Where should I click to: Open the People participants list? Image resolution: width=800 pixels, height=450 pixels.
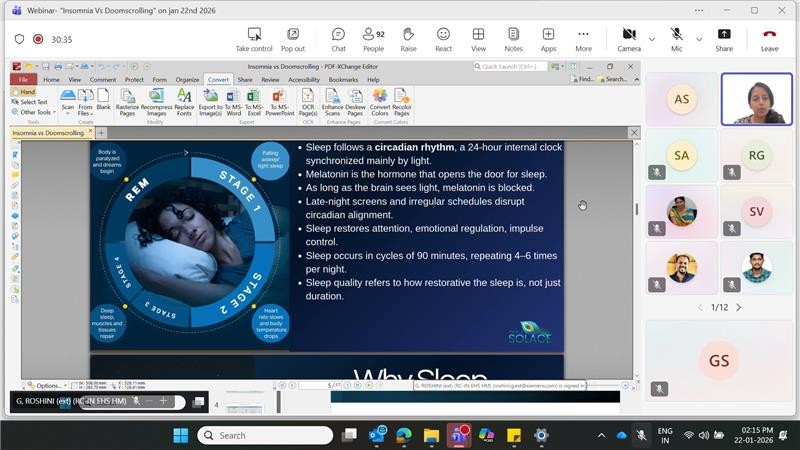click(x=373, y=39)
